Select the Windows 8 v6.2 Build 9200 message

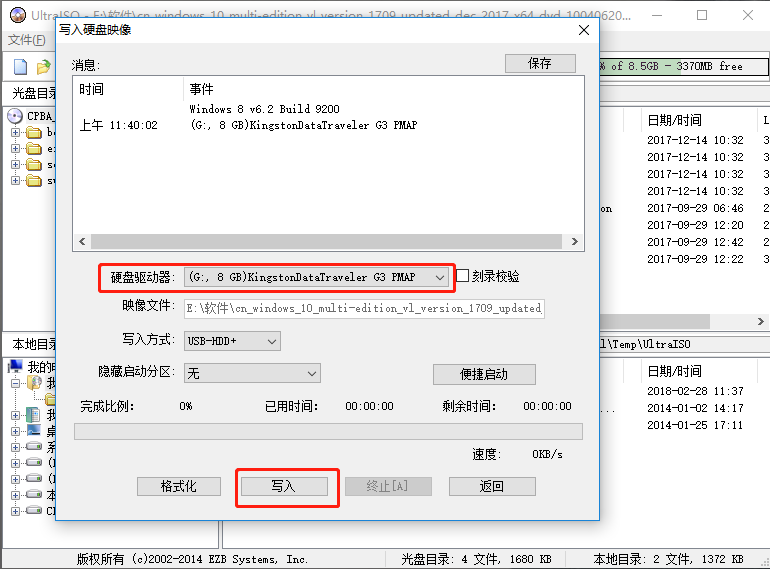coord(264,109)
